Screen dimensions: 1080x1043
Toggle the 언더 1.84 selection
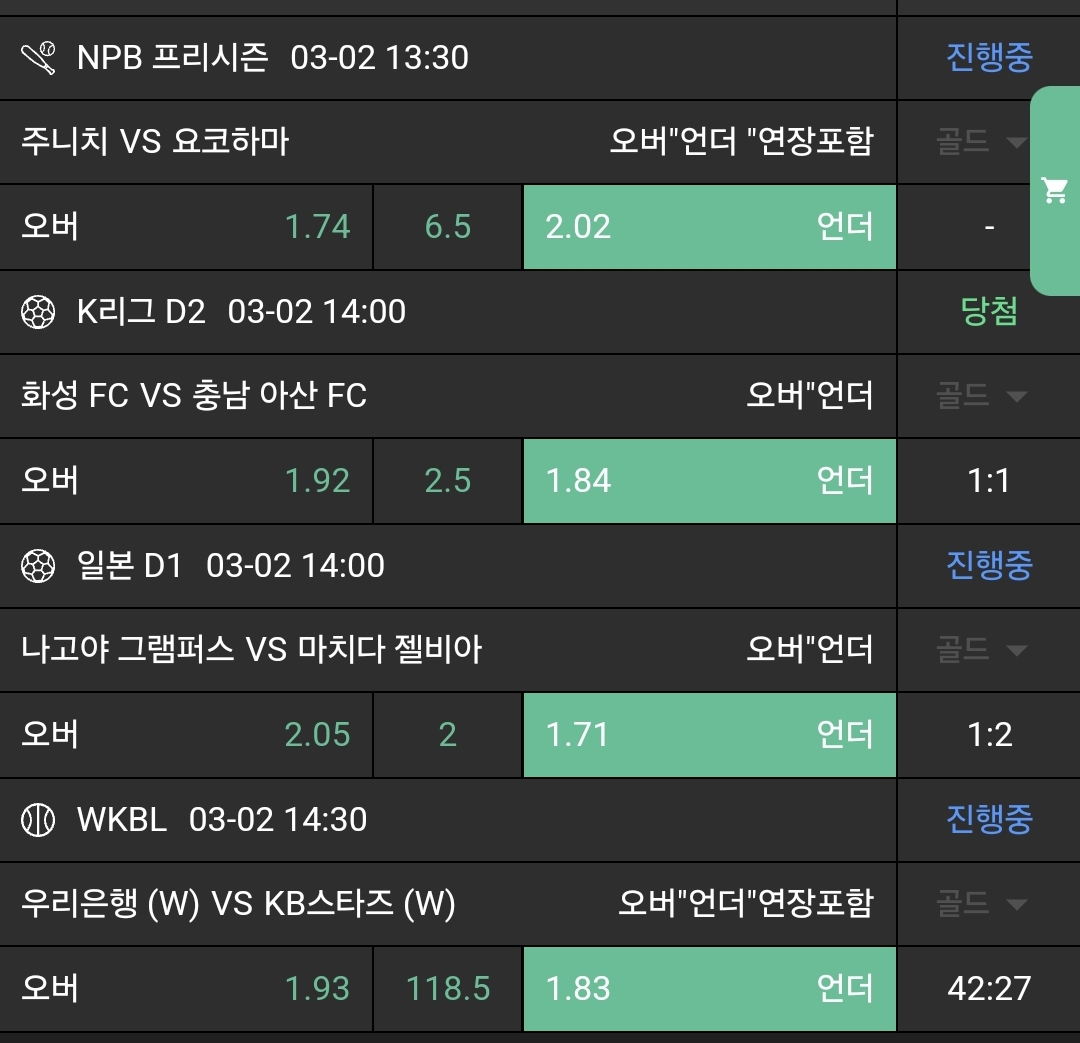point(709,481)
